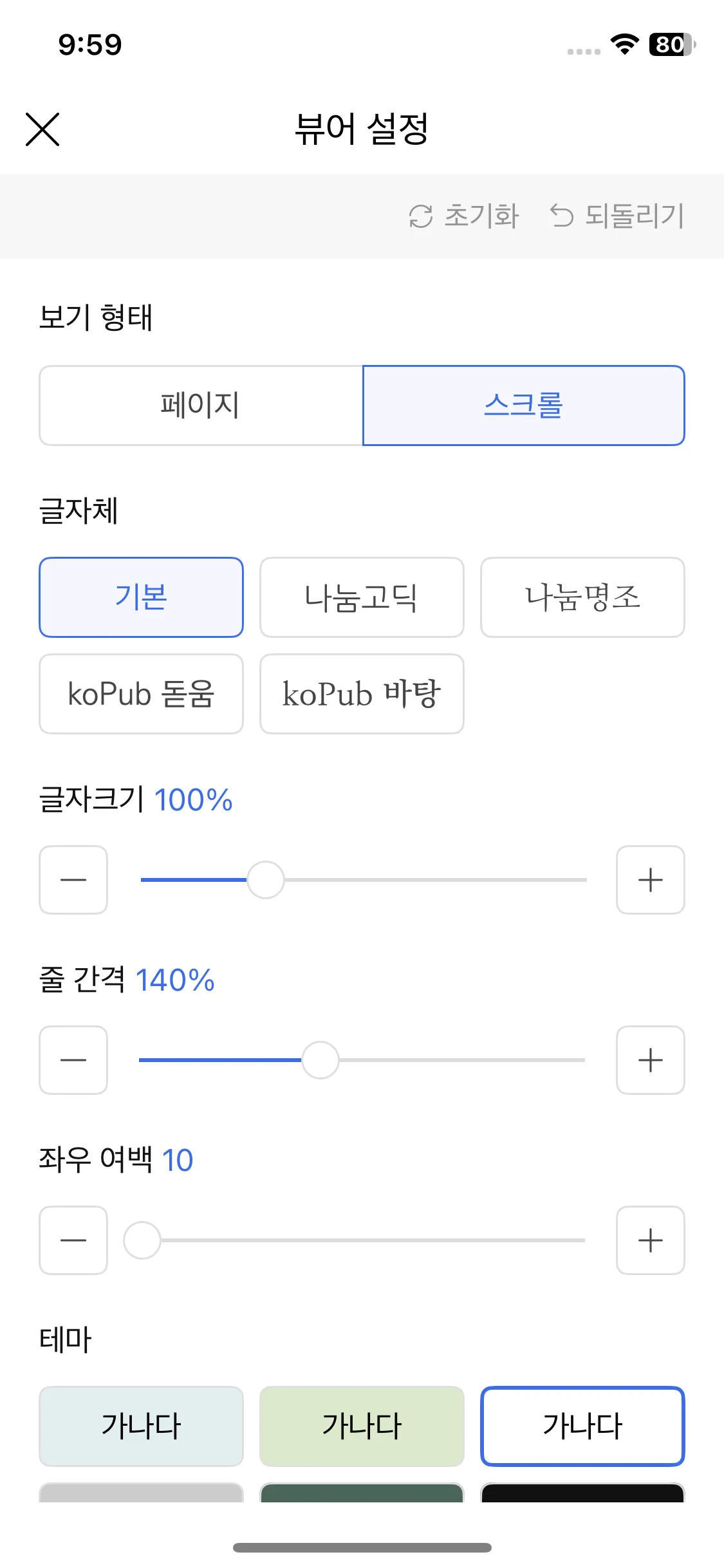Apply the light blue theme swatch
The image size is (724, 1568).
141,1426
